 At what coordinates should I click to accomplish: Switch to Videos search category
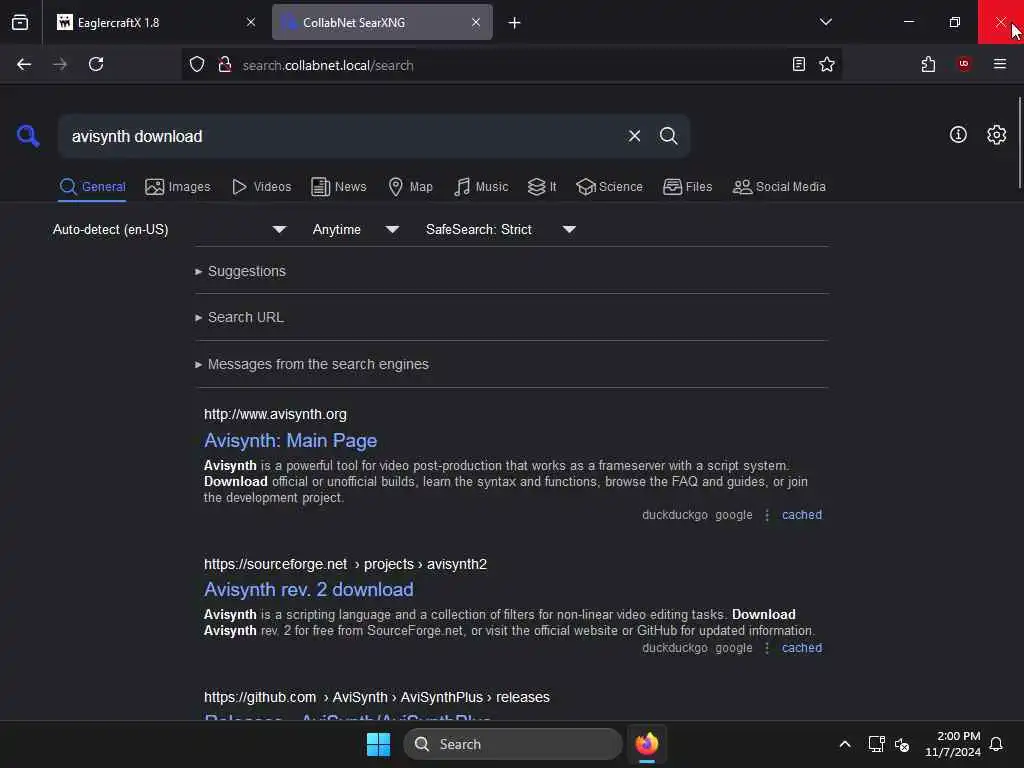point(261,187)
